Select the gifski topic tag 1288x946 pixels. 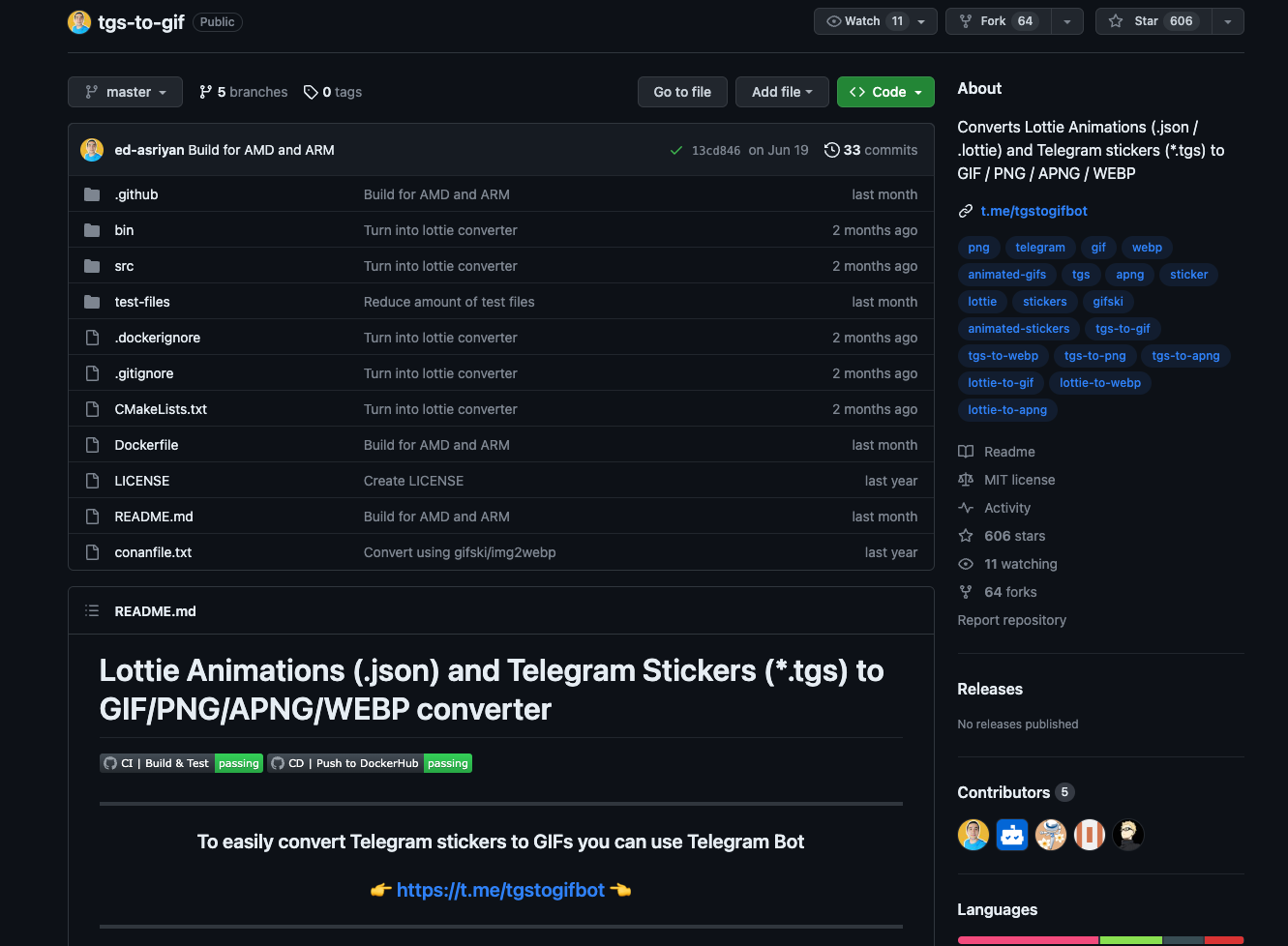tap(1108, 302)
